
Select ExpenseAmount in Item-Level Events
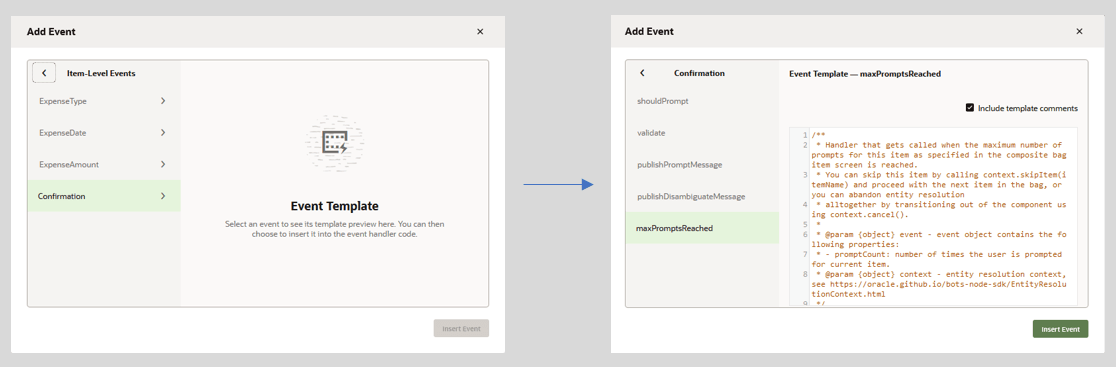104,164
